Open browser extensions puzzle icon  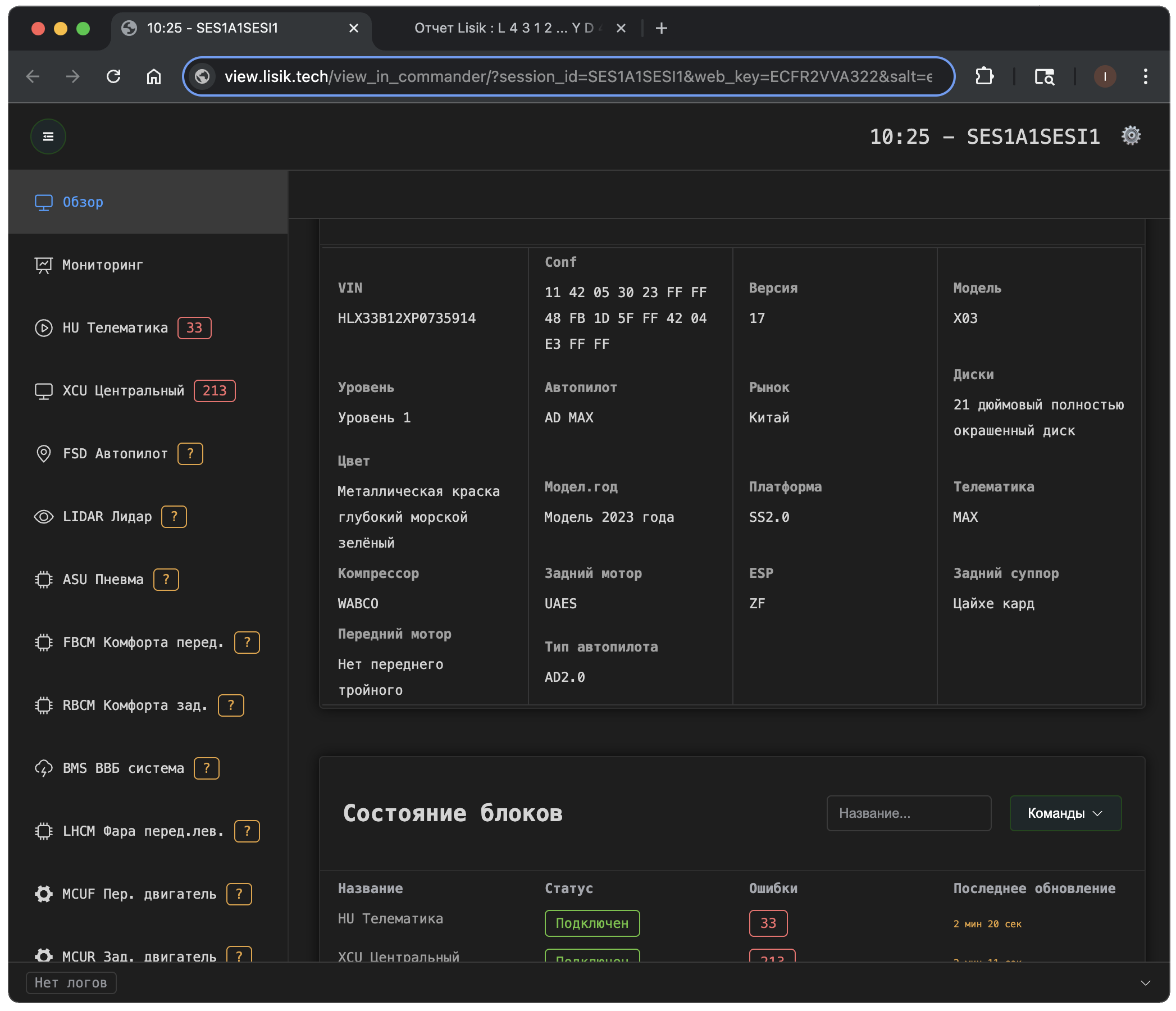(984, 76)
